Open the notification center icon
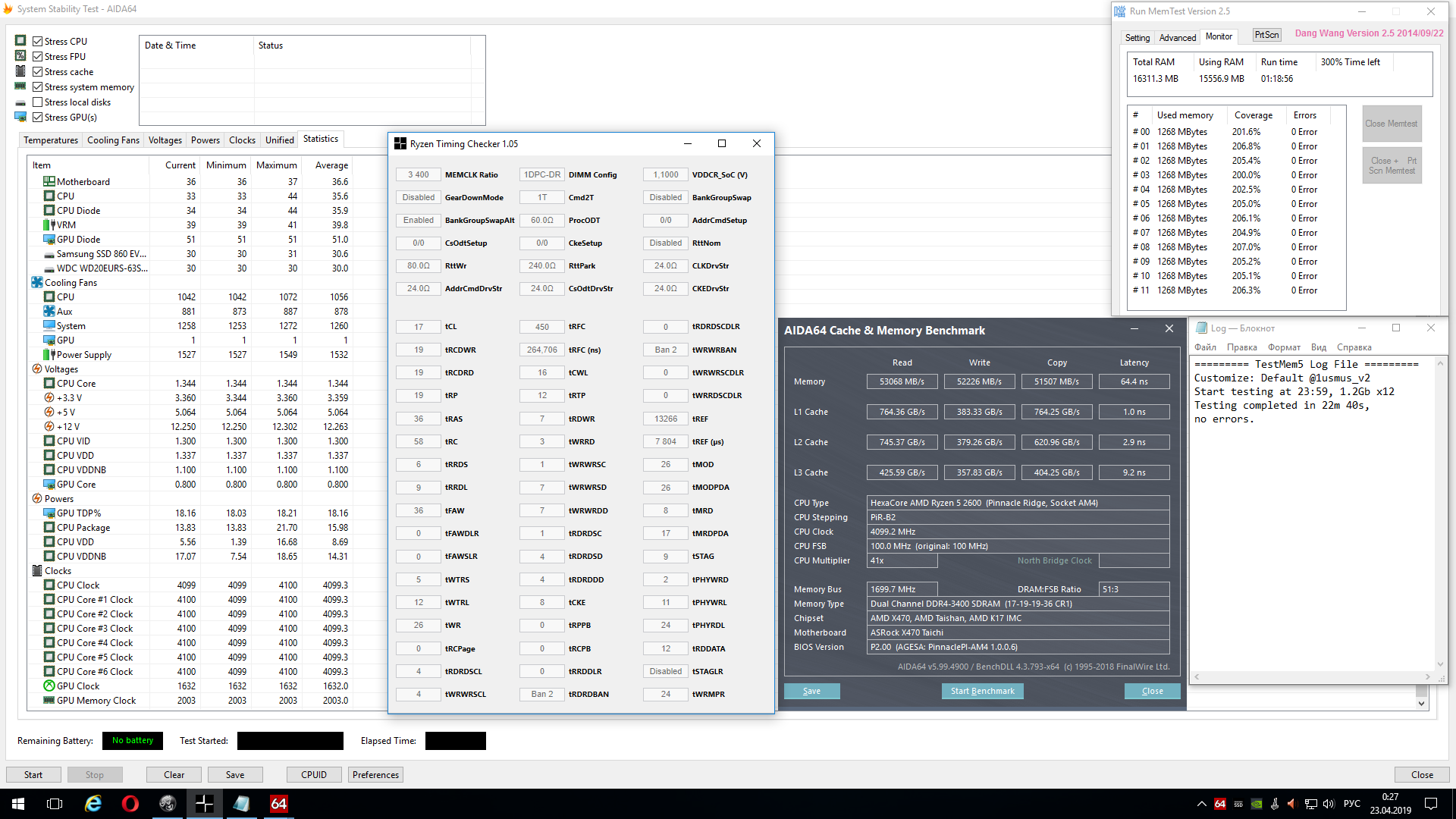1456x819 pixels. click(1431, 804)
